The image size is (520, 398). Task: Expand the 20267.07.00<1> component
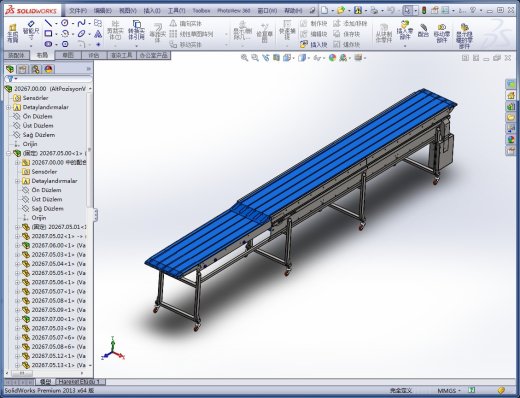(x=17, y=319)
